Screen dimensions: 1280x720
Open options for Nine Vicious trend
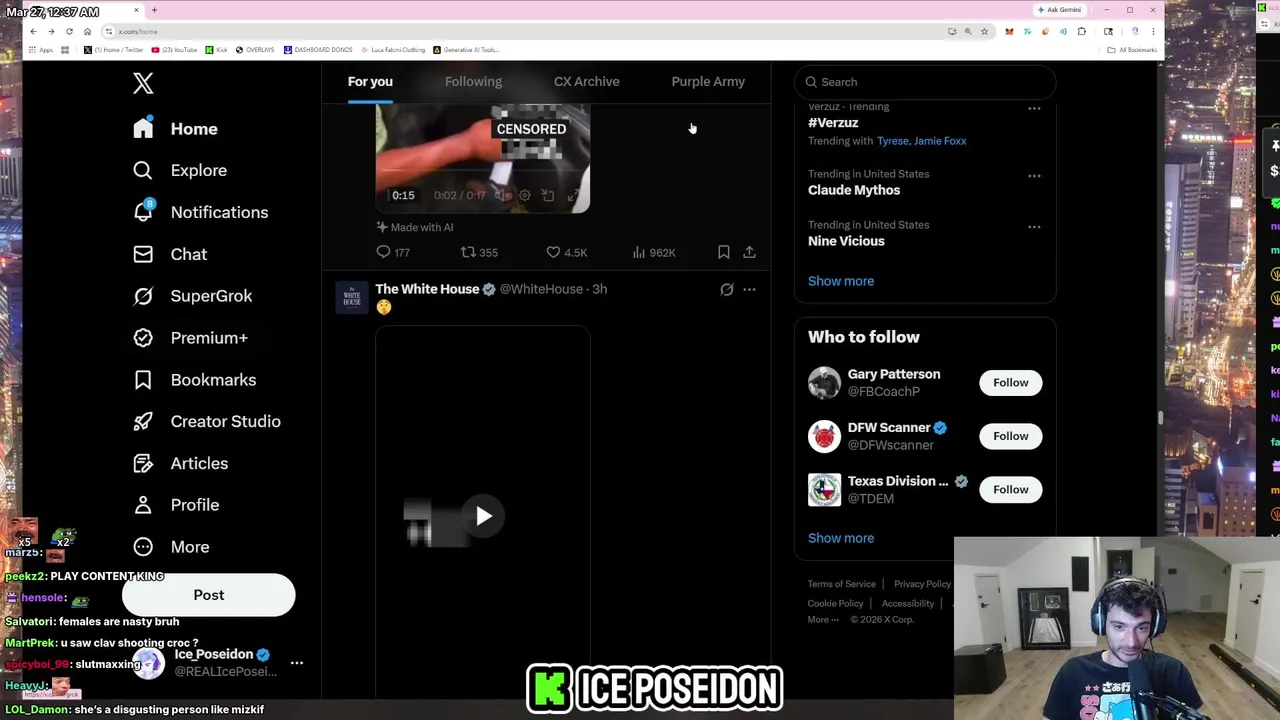tap(1034, 227)
